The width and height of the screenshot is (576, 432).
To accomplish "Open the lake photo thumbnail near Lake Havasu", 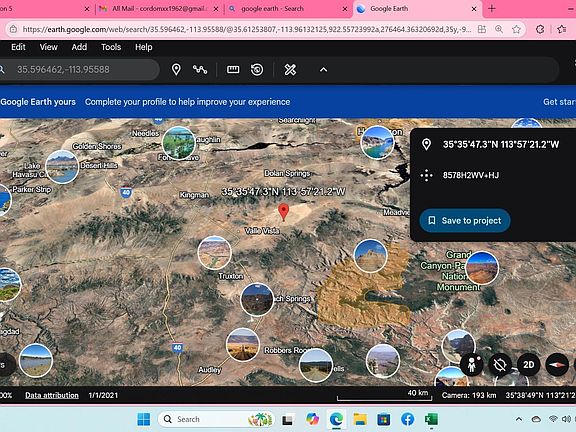I will pos(62,167).
